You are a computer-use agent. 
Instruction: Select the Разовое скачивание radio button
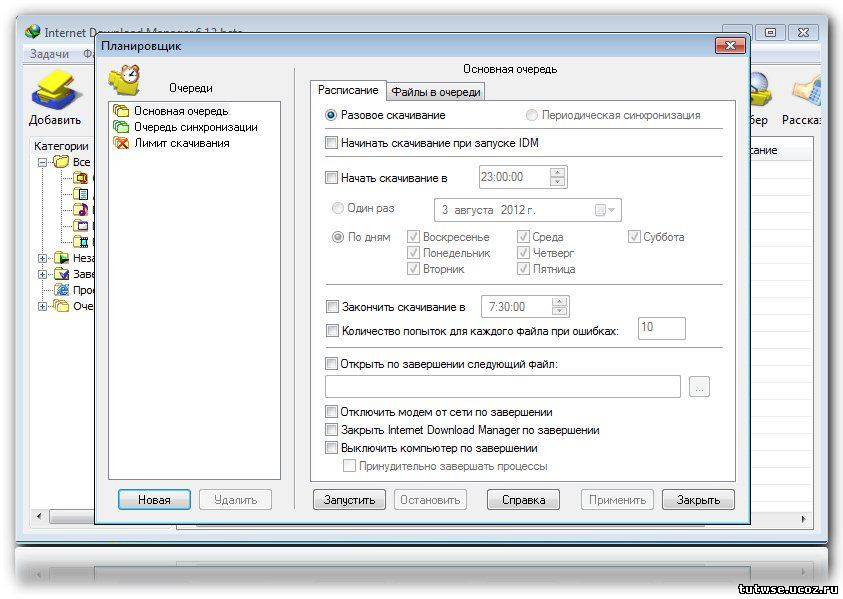(x=332, y=115)
